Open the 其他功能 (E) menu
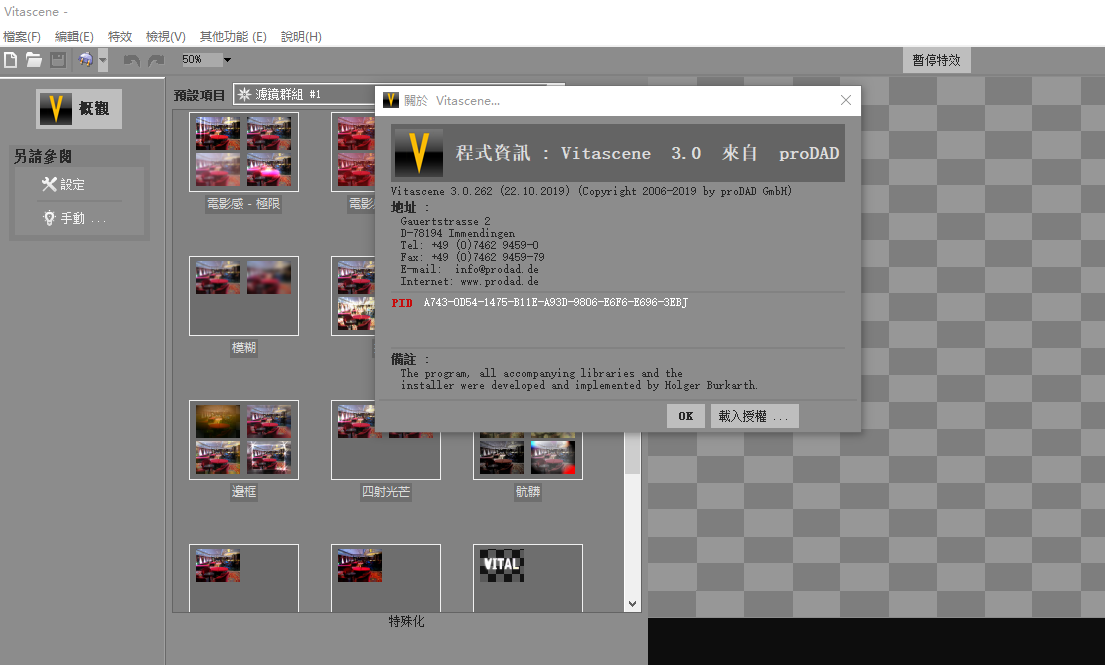This screenshot has width=1105, height=665. tap(233, 37)
